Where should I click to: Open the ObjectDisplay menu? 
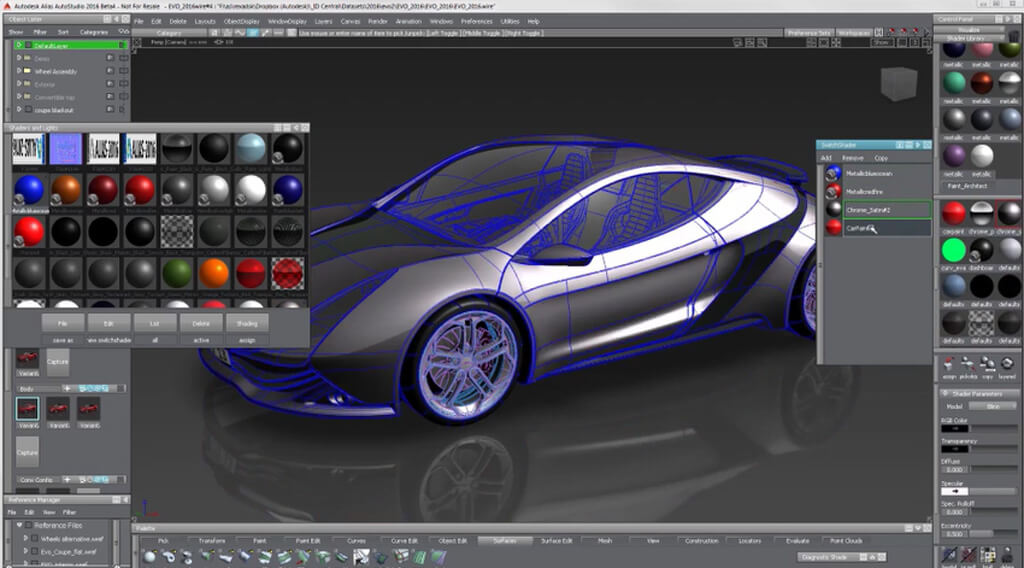(x=242, y=21)
